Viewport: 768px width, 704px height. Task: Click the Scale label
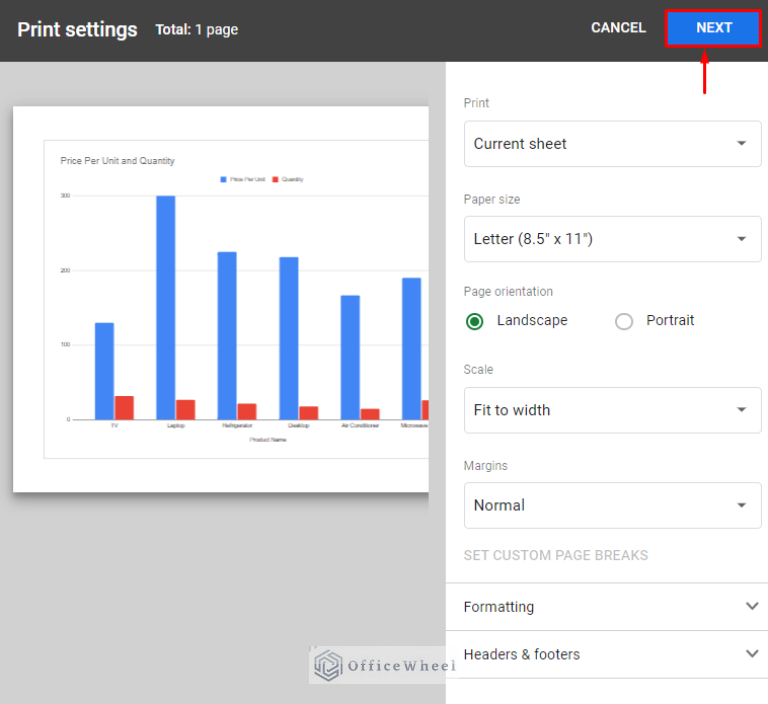478,369
